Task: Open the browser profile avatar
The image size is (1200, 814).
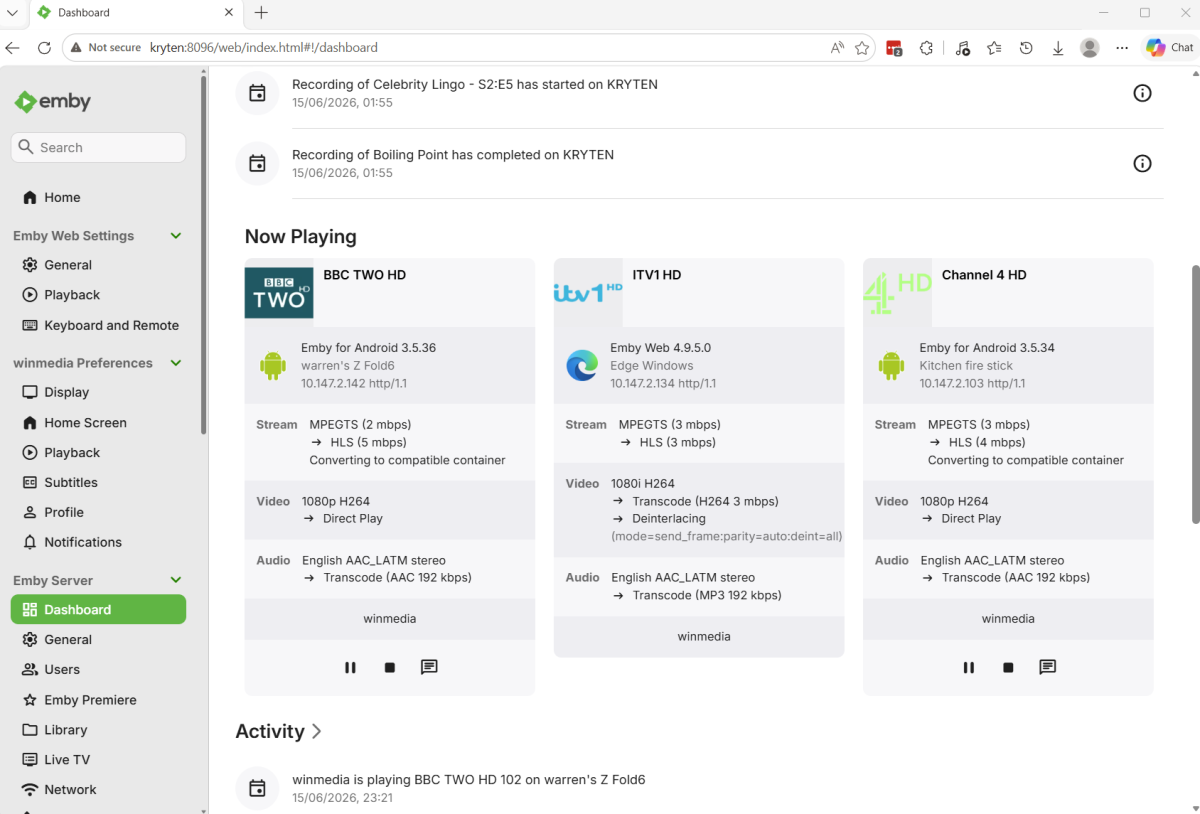Action: pyautogui.click(x=1090, y=47)
